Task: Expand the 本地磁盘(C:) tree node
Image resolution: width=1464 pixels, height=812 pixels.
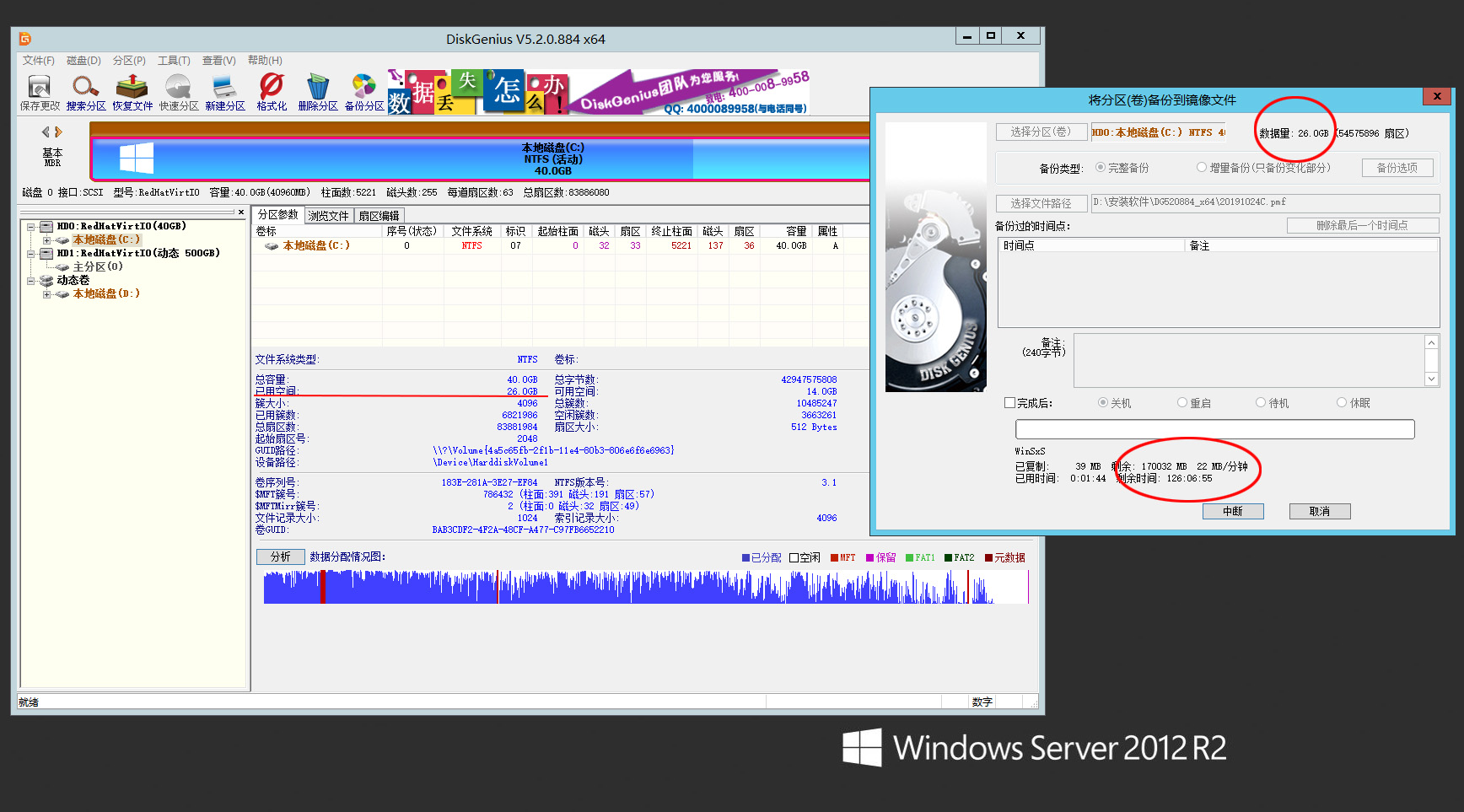Action: [47, 240]
